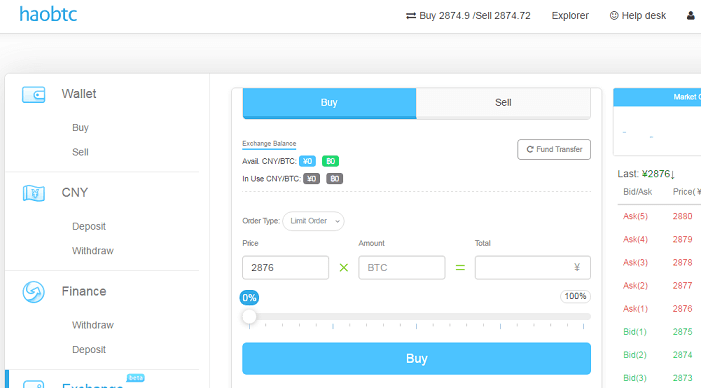Select Buy under Wallet

(x=80, y=128)
